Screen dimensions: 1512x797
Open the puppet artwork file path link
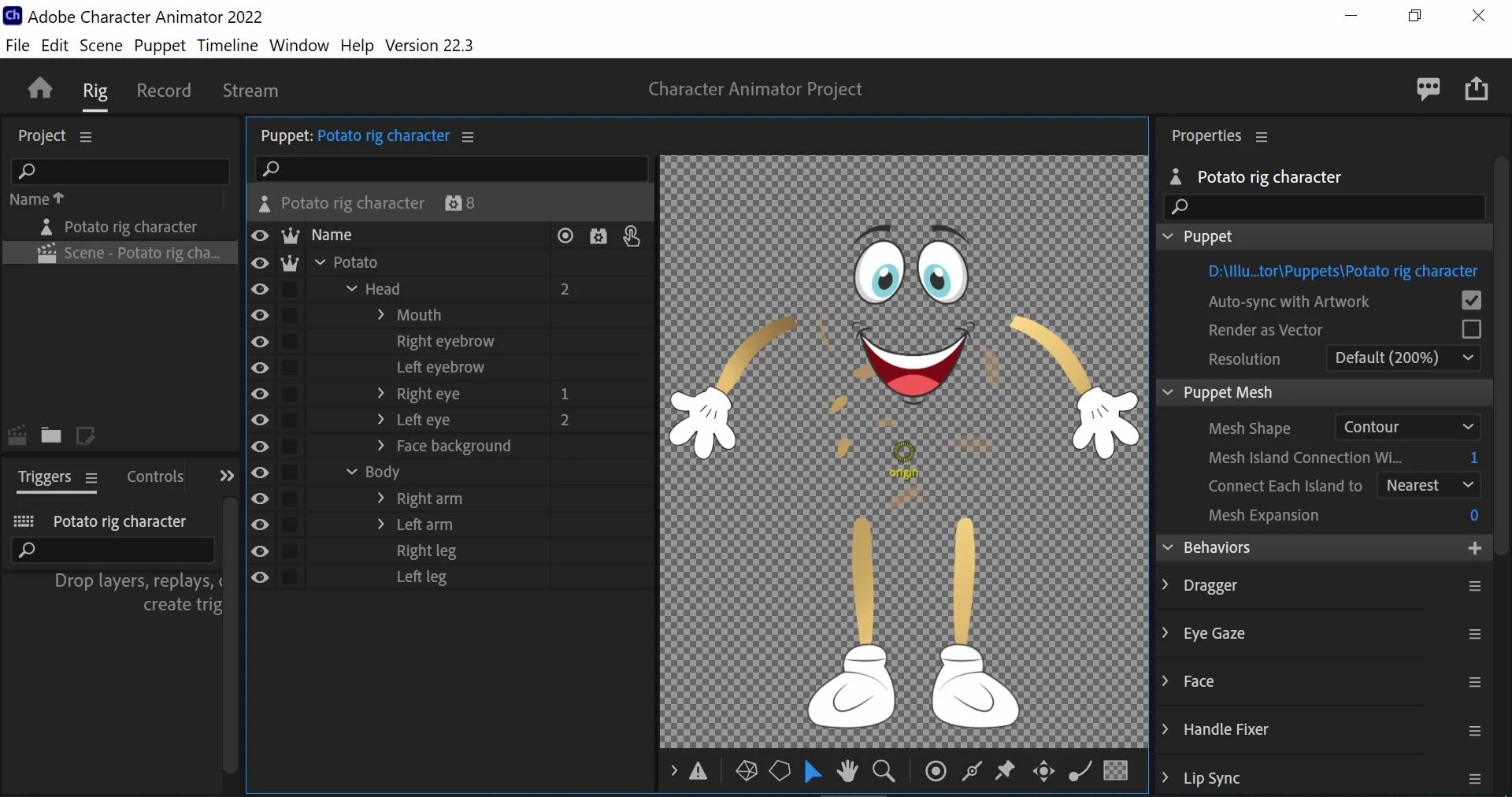tap(1343, 272)
